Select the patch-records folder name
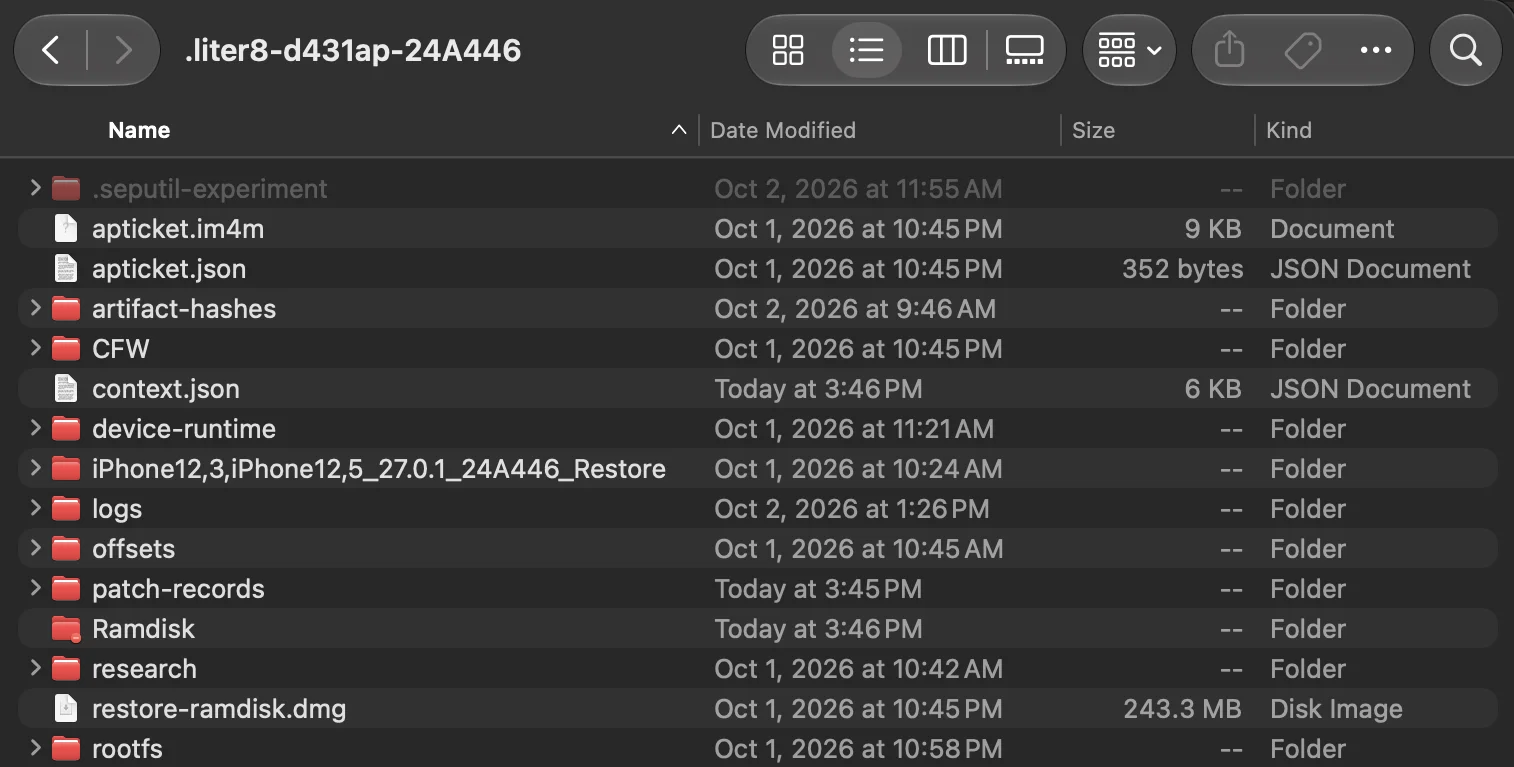This screenshot has width=1514, height=767. tap(178, 589)
